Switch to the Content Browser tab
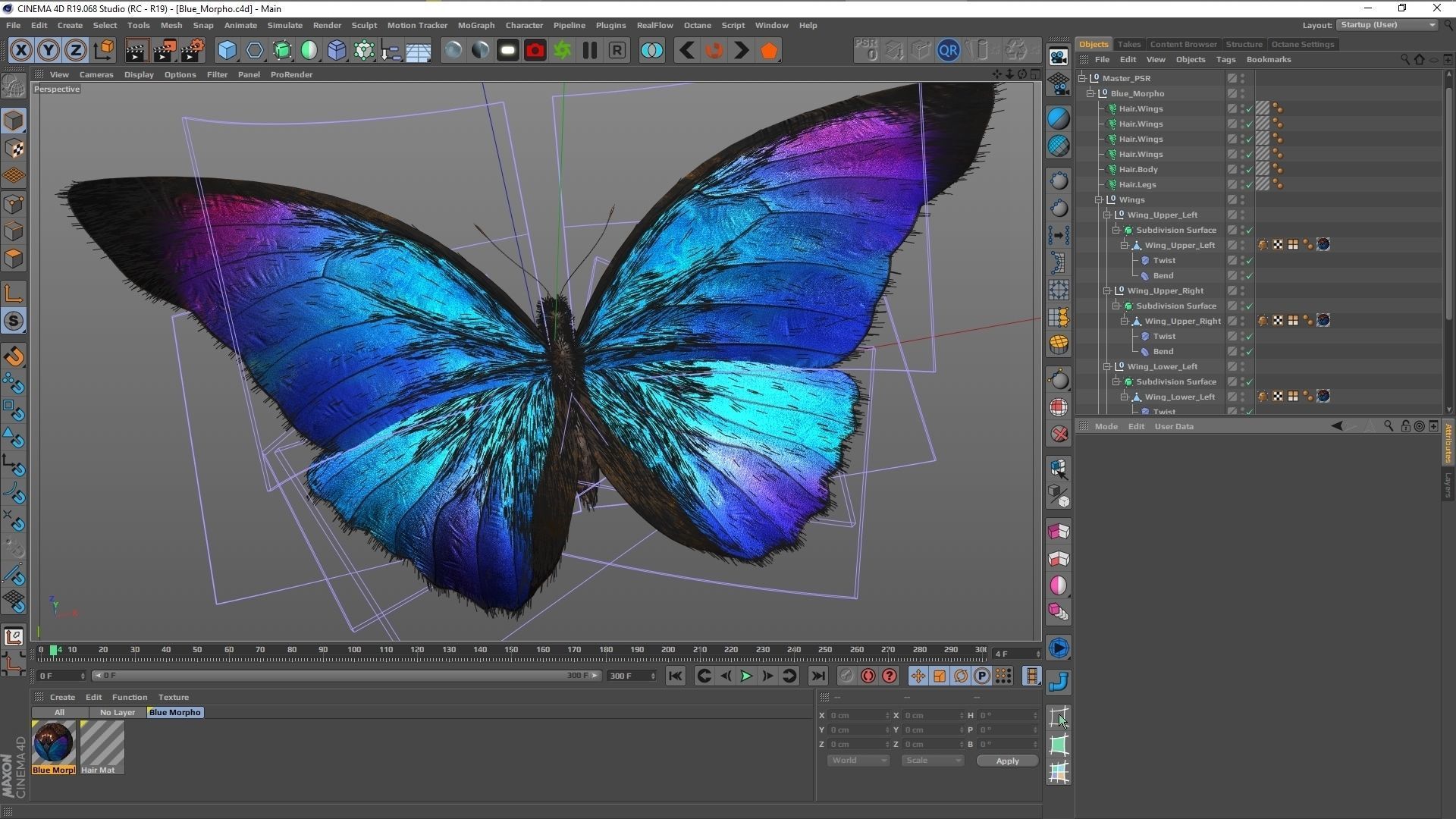Screen dimensions: 1456x819 1183,44
